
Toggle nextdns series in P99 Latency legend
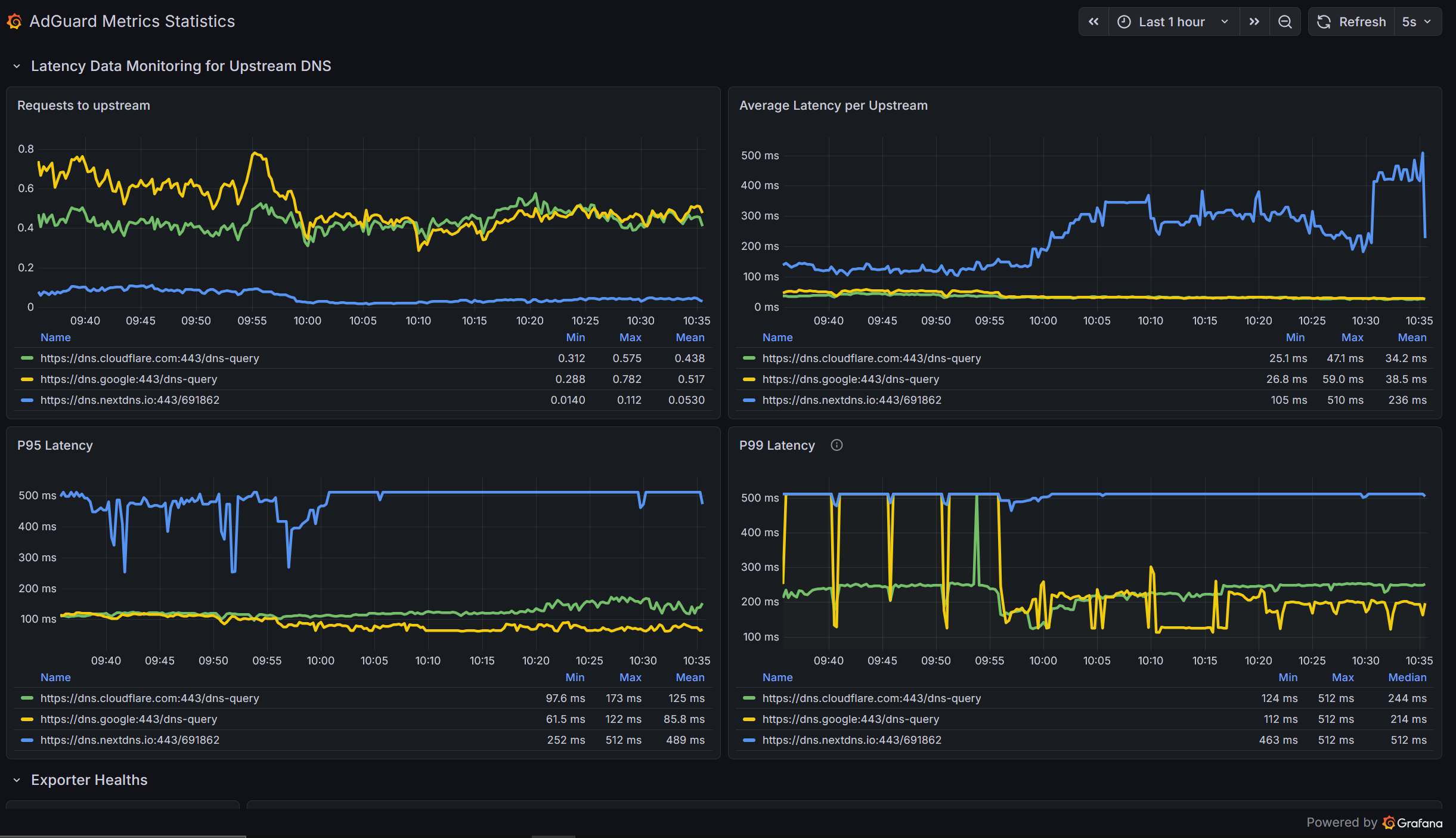(852, 740)
